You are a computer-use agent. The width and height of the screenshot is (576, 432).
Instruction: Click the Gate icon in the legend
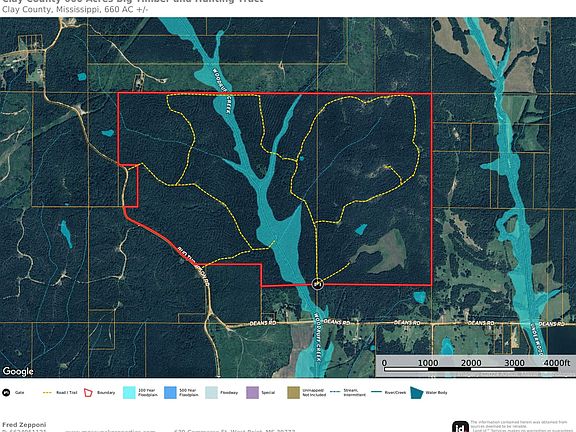click(6, 392)
